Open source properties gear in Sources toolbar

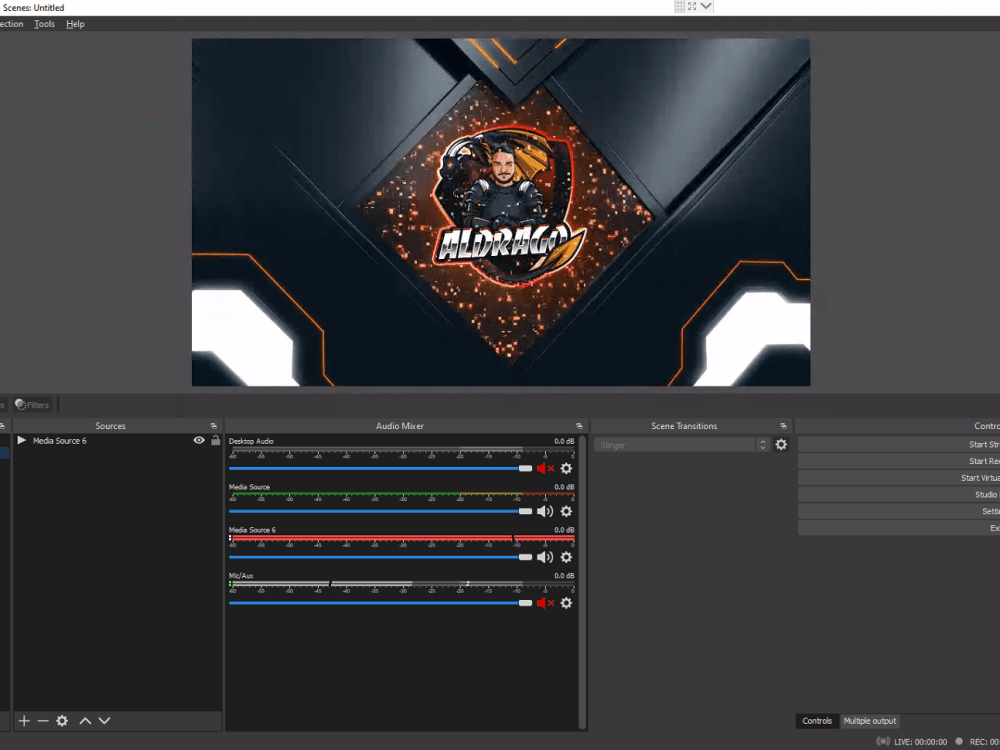click(x=62, y=721)
